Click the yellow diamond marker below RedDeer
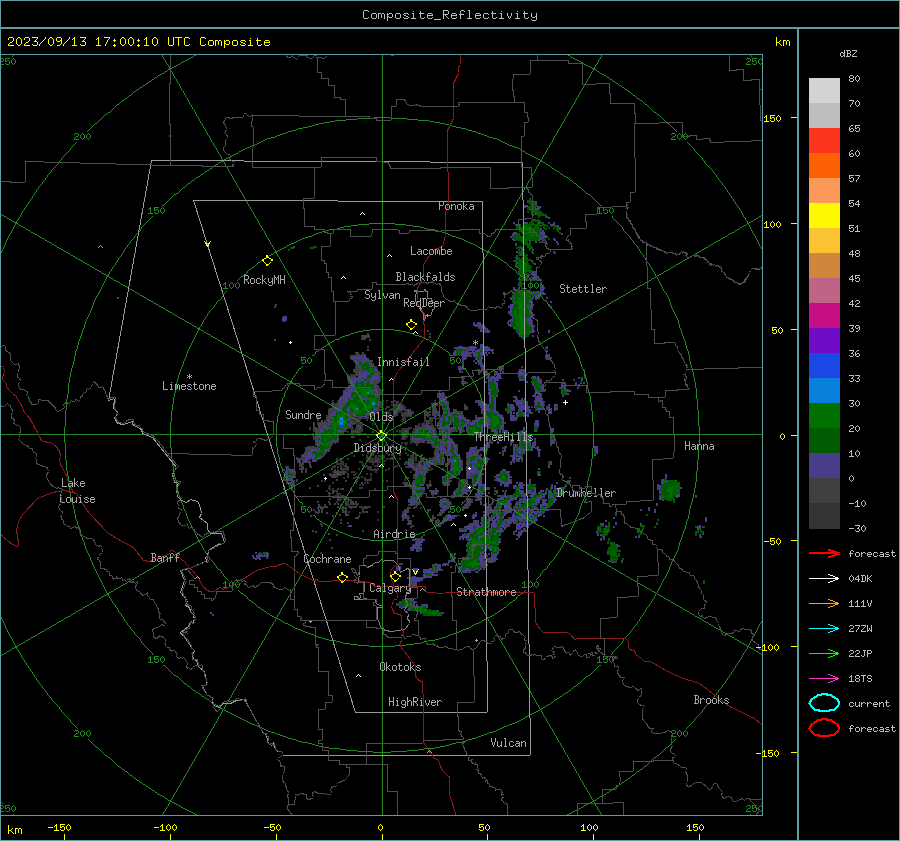 click(412, 325)
